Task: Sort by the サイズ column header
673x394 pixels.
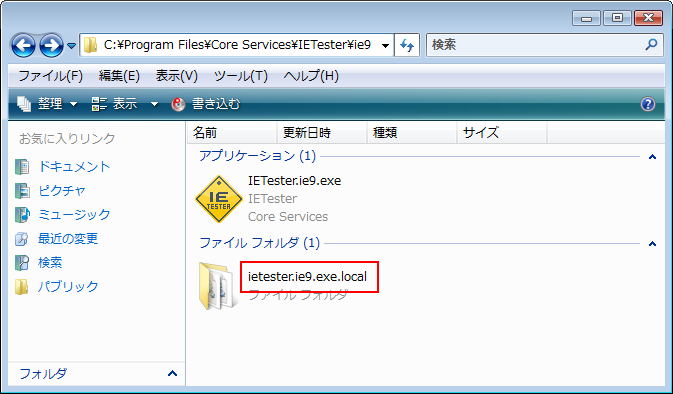Action: [501, 133]
